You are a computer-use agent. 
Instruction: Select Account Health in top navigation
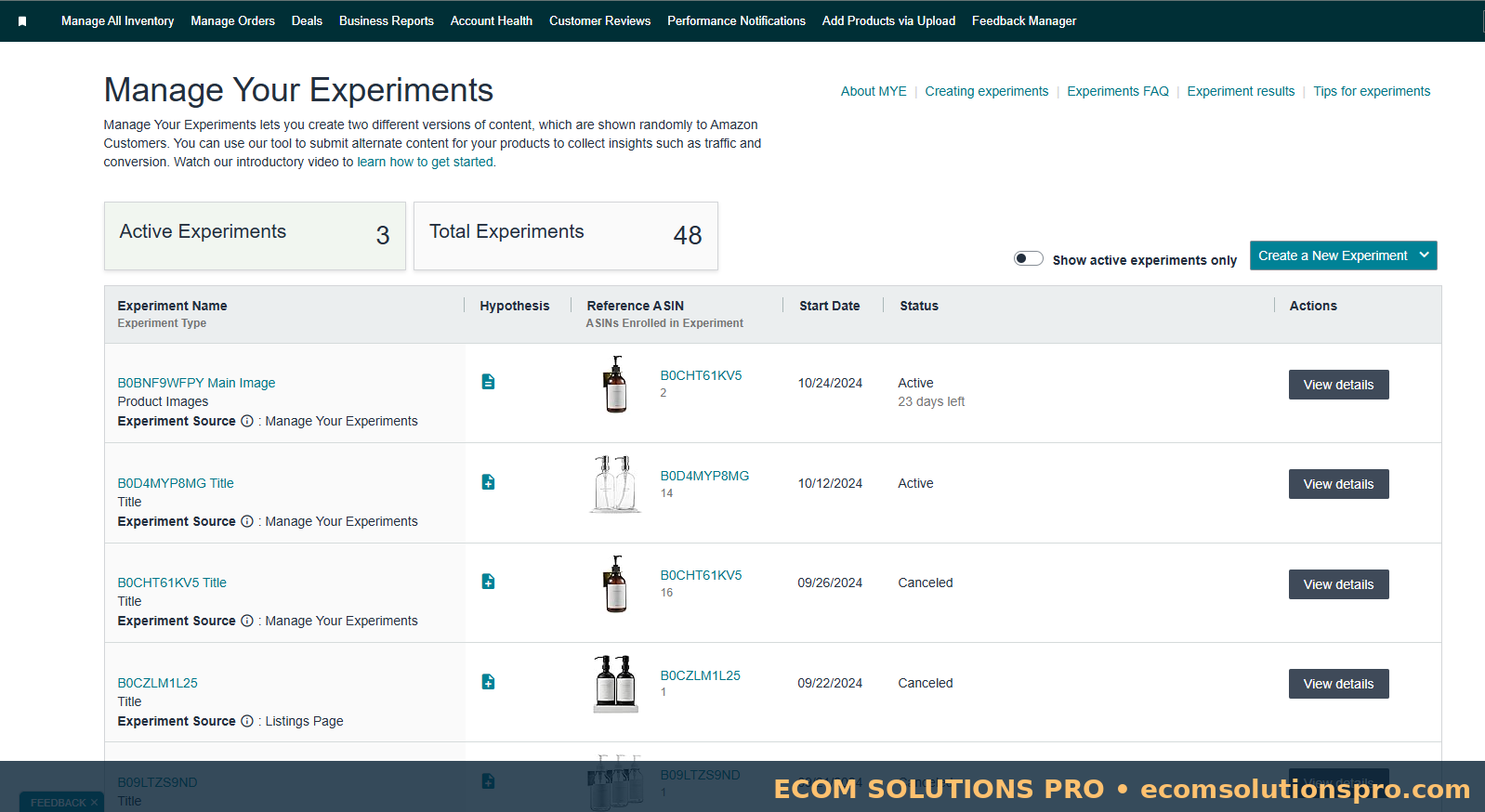[x=492, y=21]
